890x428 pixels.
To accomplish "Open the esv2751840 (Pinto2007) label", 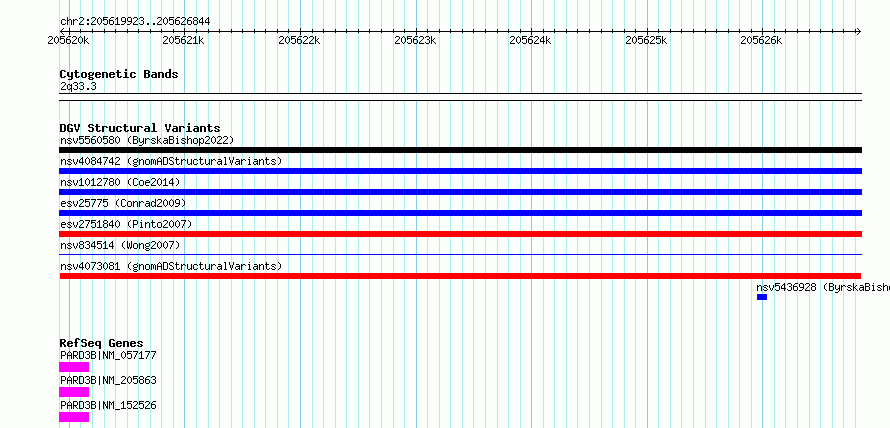I will [126, 224].
